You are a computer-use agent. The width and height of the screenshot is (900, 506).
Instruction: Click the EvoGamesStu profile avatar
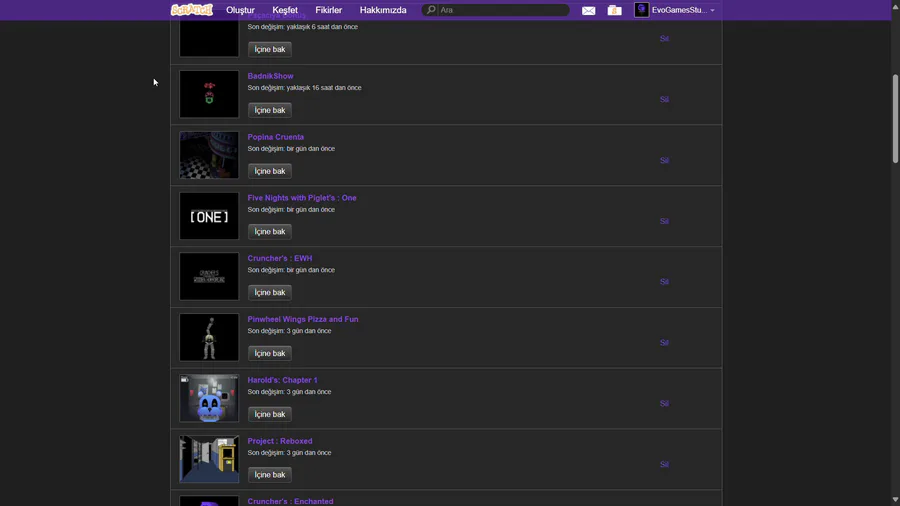641,10
